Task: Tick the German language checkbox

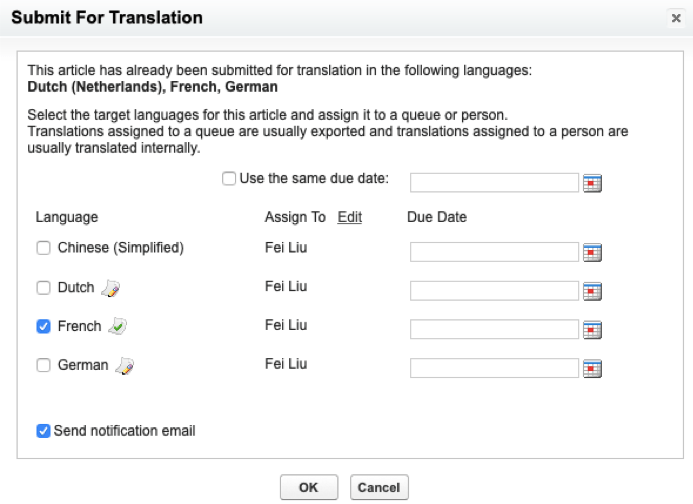Action: coord(43,365)
